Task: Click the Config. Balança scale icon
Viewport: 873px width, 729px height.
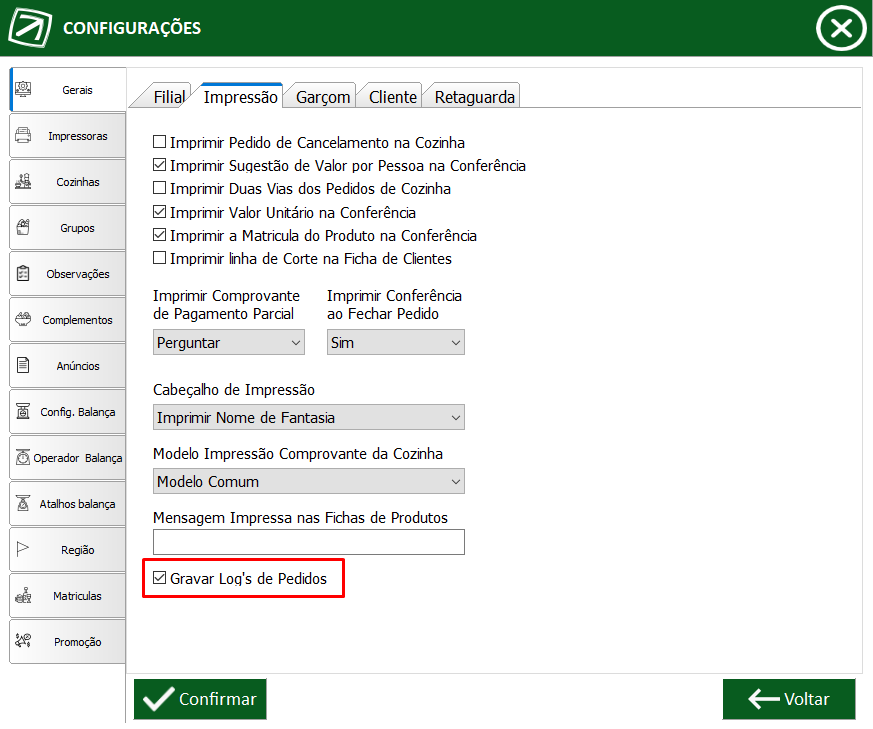Action: (23, 411)
